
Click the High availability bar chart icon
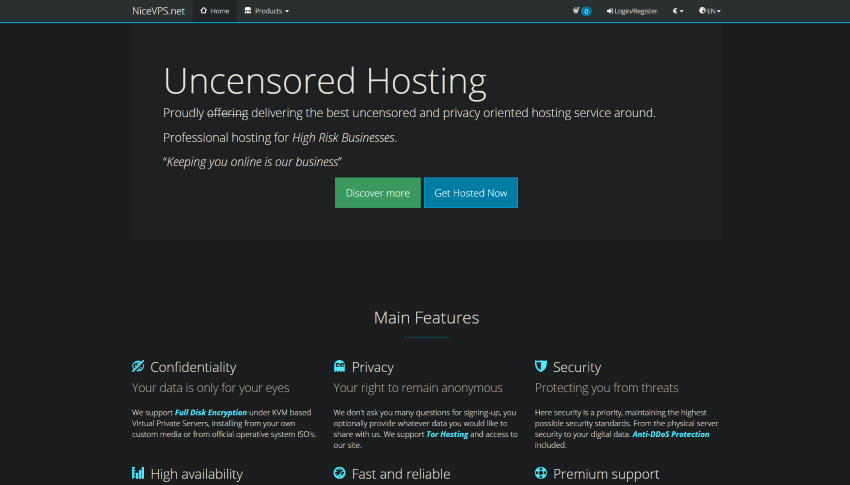tap(138, 473)
